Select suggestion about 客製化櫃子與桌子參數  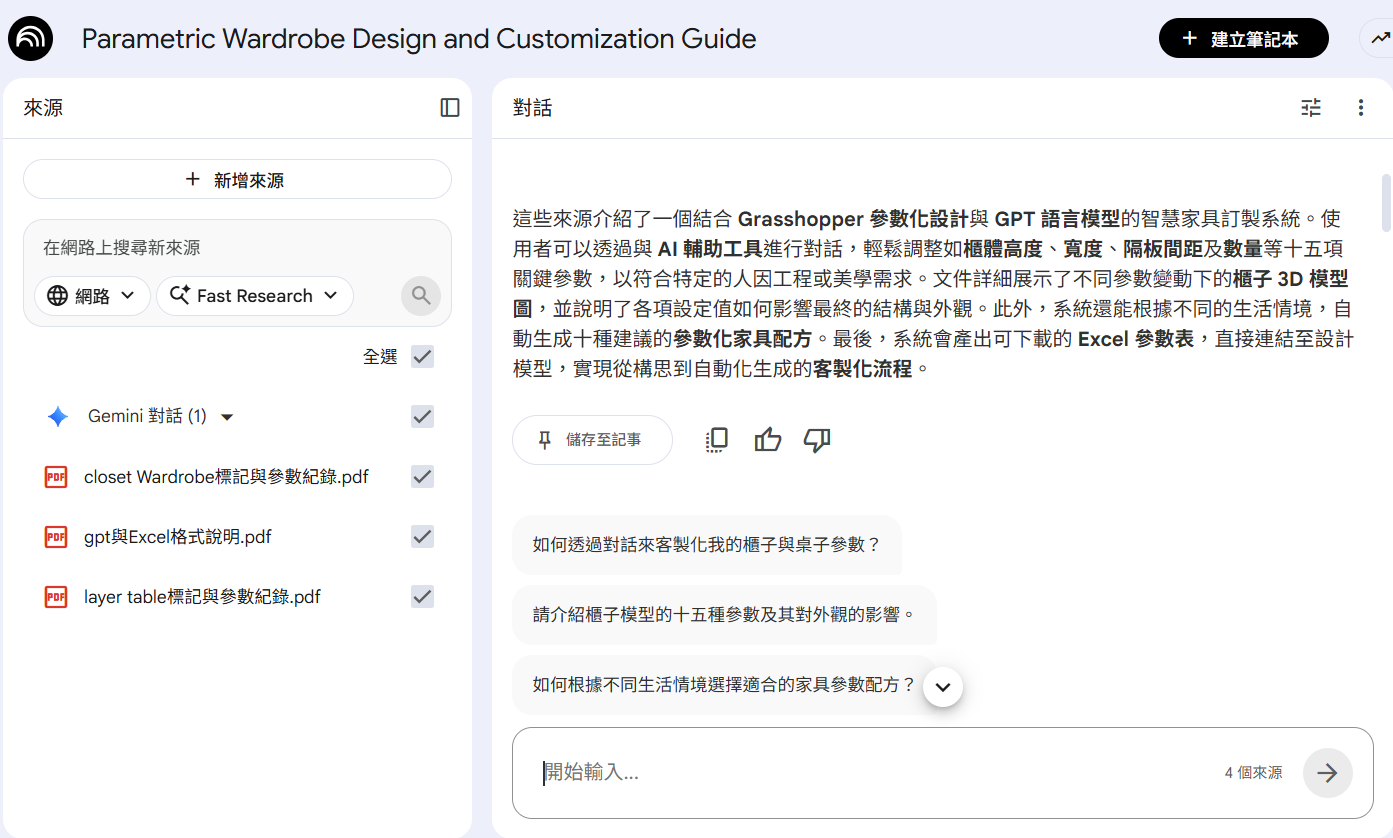point(706,545)
